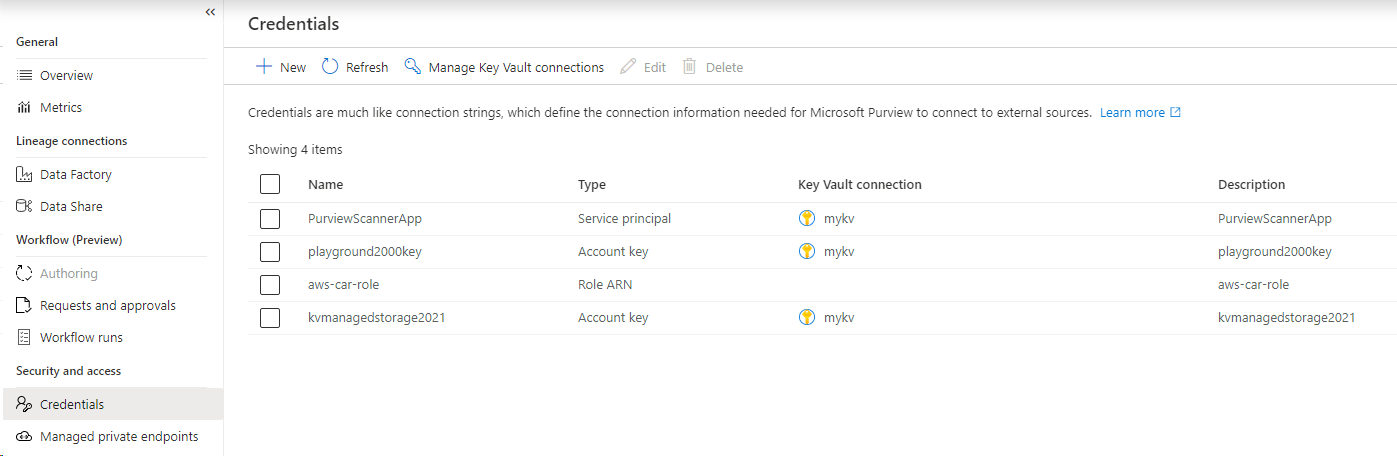This screenshot has width=1397, height=456.
Task: Click the Delete toolbar button
Action: [713, 67]
